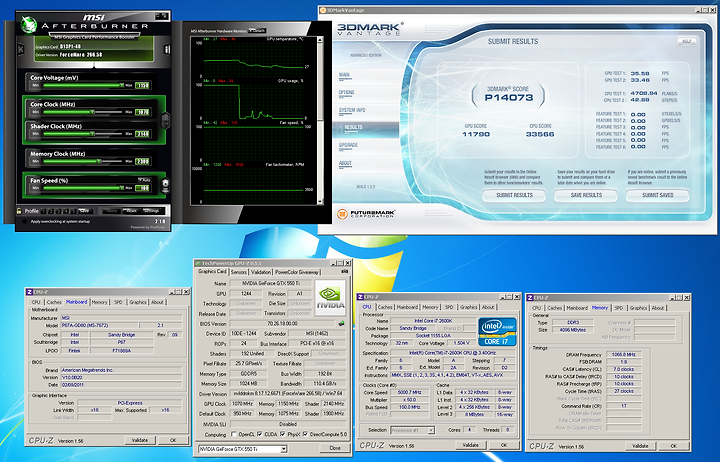Open CPU-Z Processor #1 selection dropdown
Screen dimensions: 720x462
pyautogui.click(x=431, y=430)
